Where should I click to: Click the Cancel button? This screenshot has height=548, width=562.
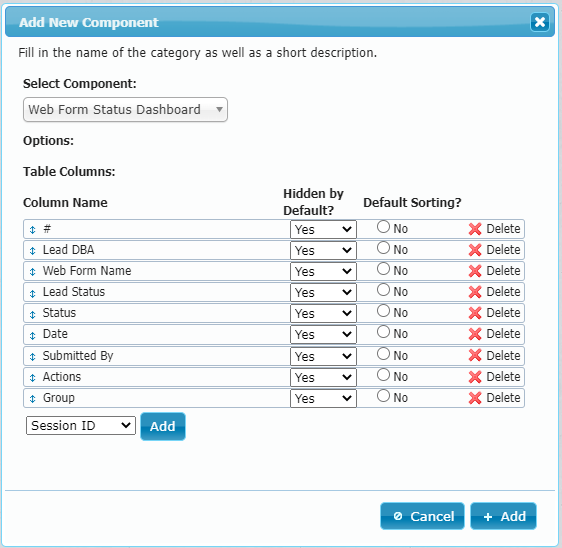pyautogui.click(x=422, y=516)
